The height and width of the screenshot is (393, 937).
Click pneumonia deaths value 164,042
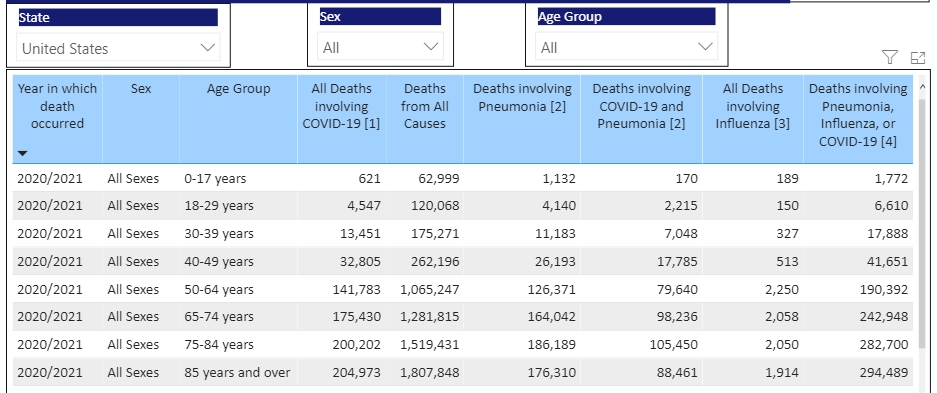pos(552,317)
